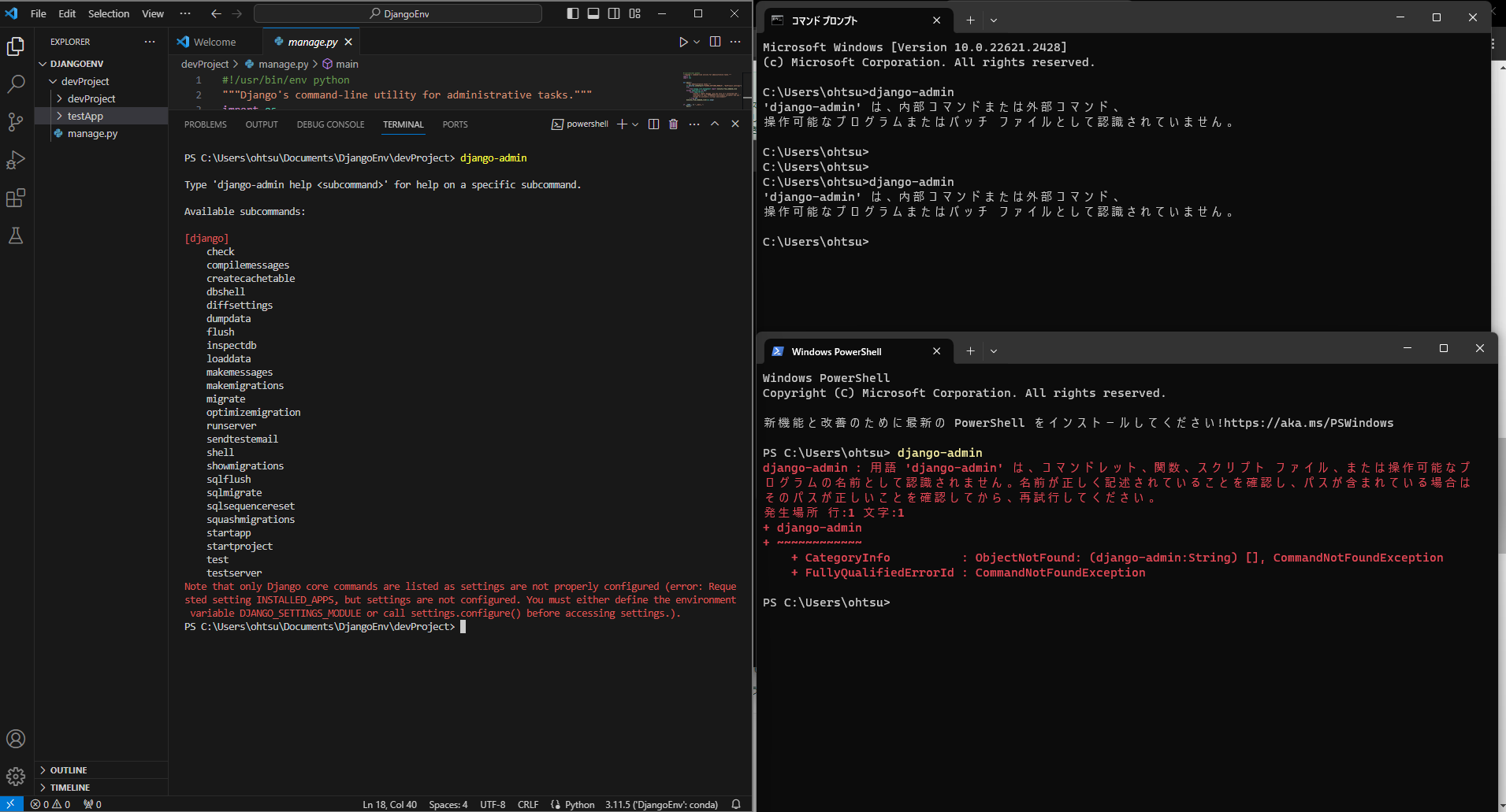The width and height of the screenshot is (1506, 812).
Task: Open the Testing flask view
Action: (16, 235)
